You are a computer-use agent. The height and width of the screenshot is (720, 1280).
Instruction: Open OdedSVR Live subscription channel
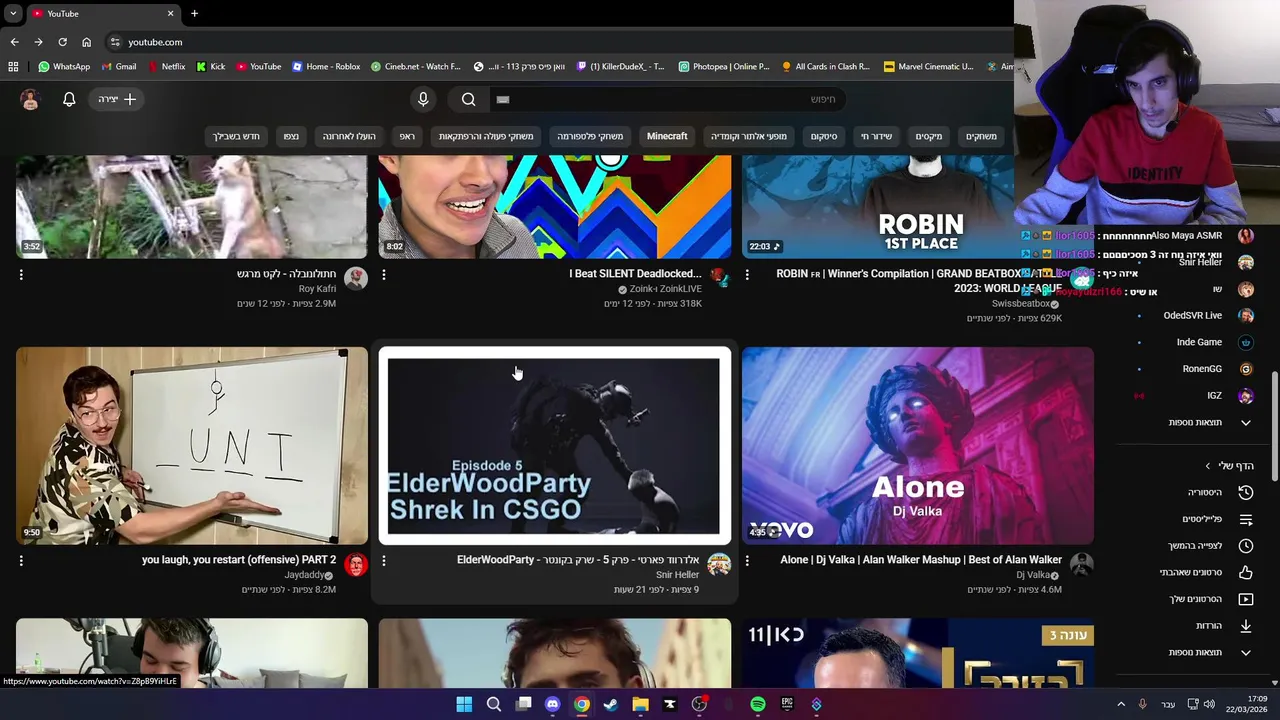point(1192,315)
